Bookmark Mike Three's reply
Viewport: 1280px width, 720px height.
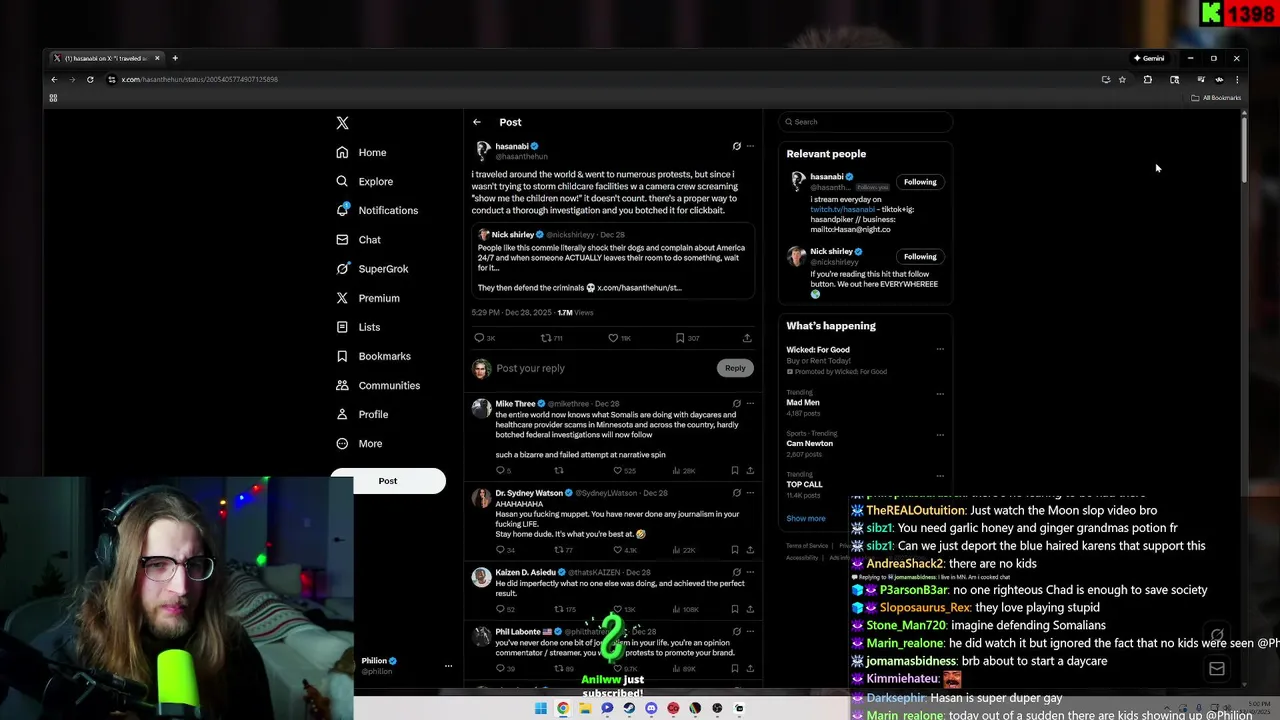click(734, 470)
